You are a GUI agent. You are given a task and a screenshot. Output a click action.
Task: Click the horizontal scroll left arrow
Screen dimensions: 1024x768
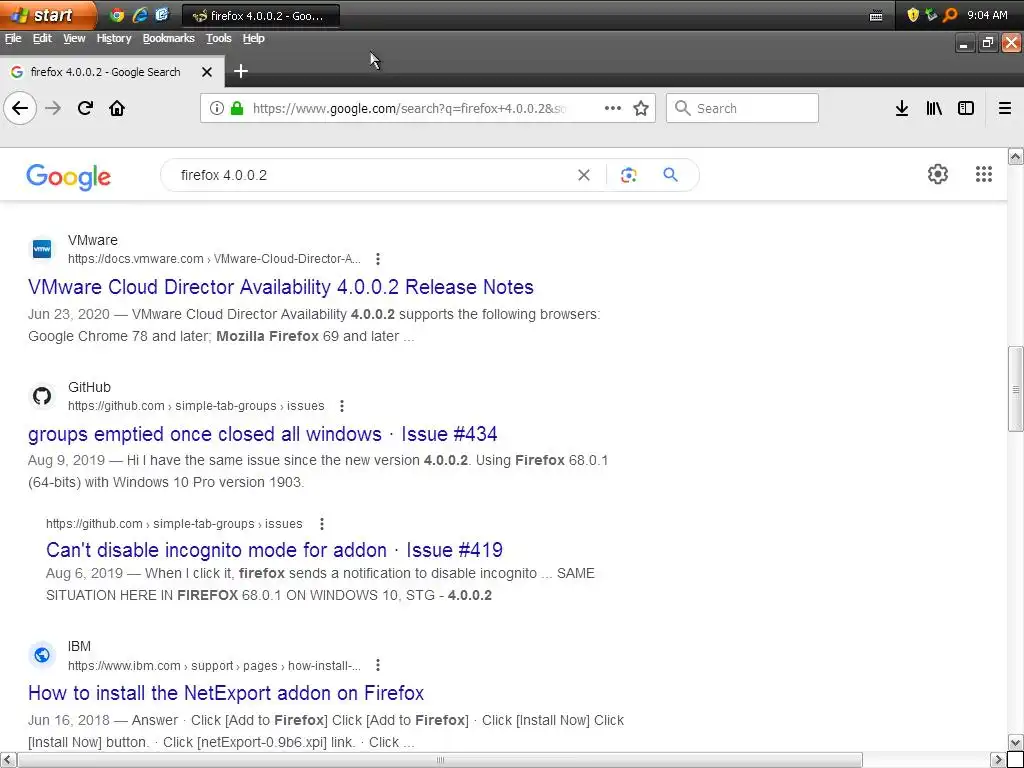(x=8, y=760)
